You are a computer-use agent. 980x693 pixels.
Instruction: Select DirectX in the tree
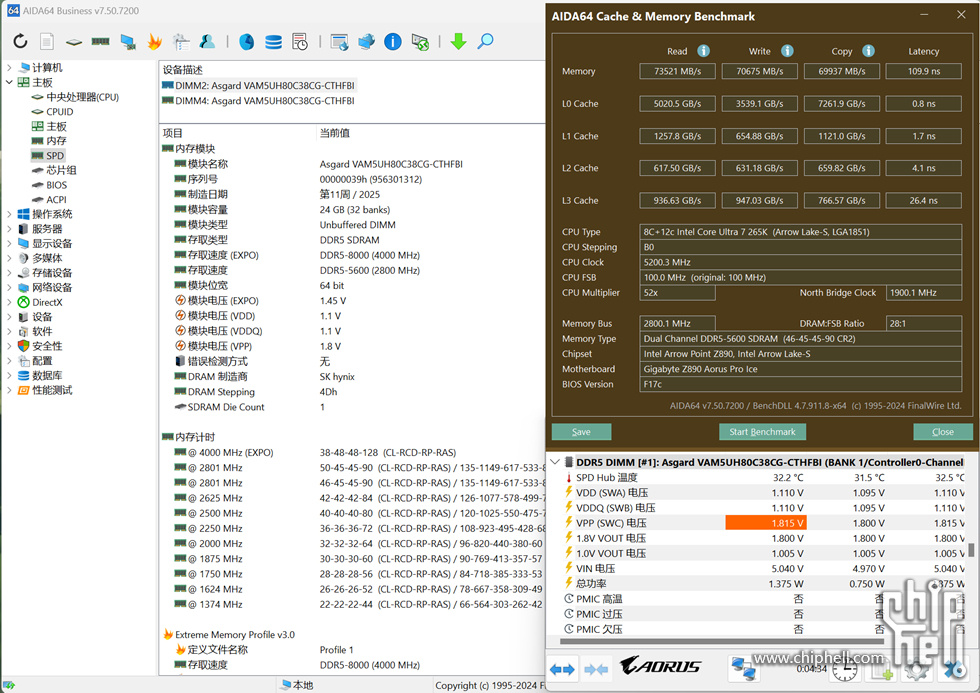click(x=47, y=302)
